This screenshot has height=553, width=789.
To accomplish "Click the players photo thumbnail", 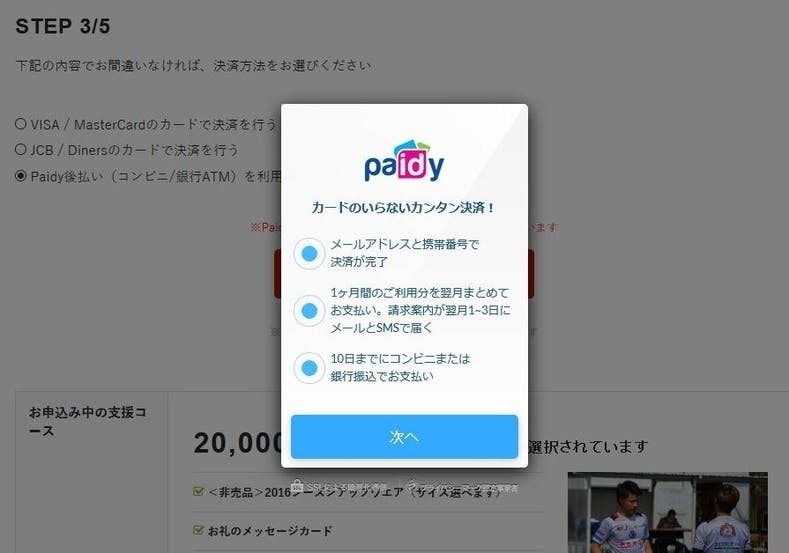I will click(668, 512).
